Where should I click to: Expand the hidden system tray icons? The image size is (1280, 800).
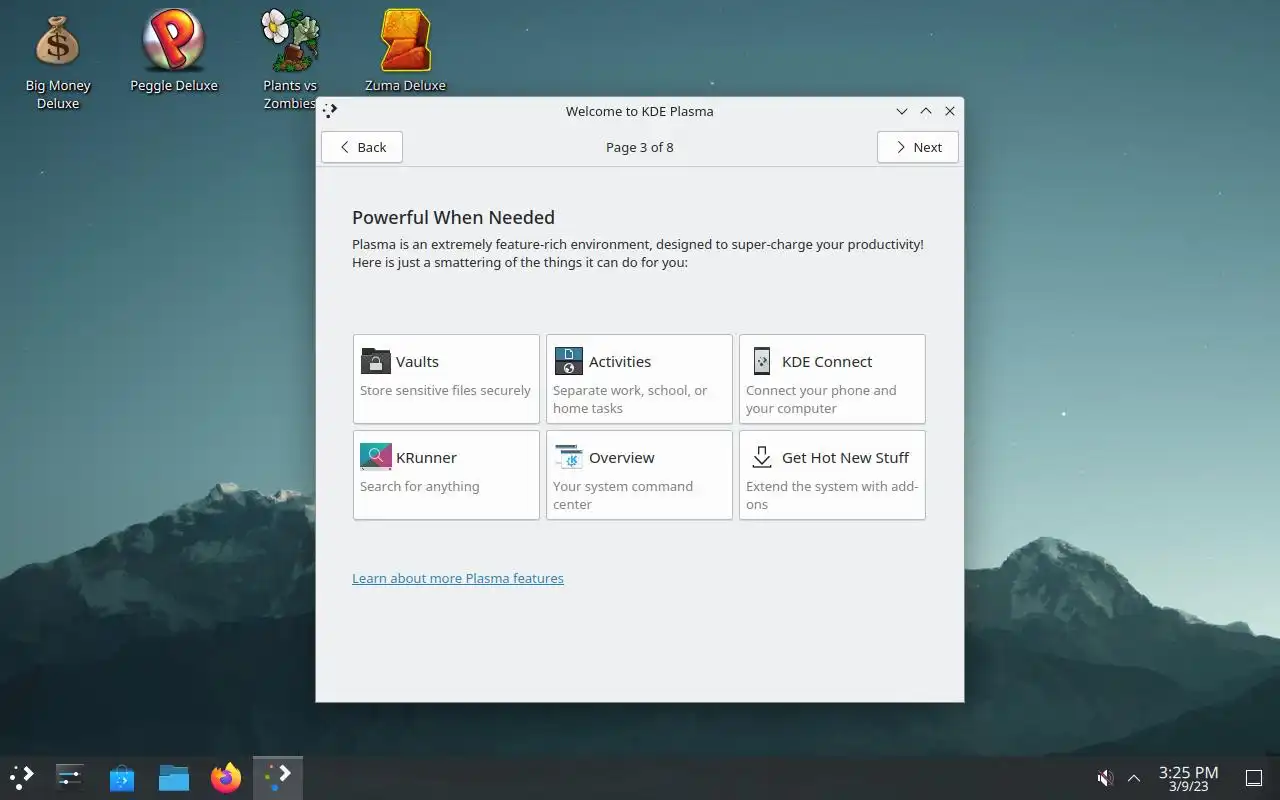point(1134,777)
